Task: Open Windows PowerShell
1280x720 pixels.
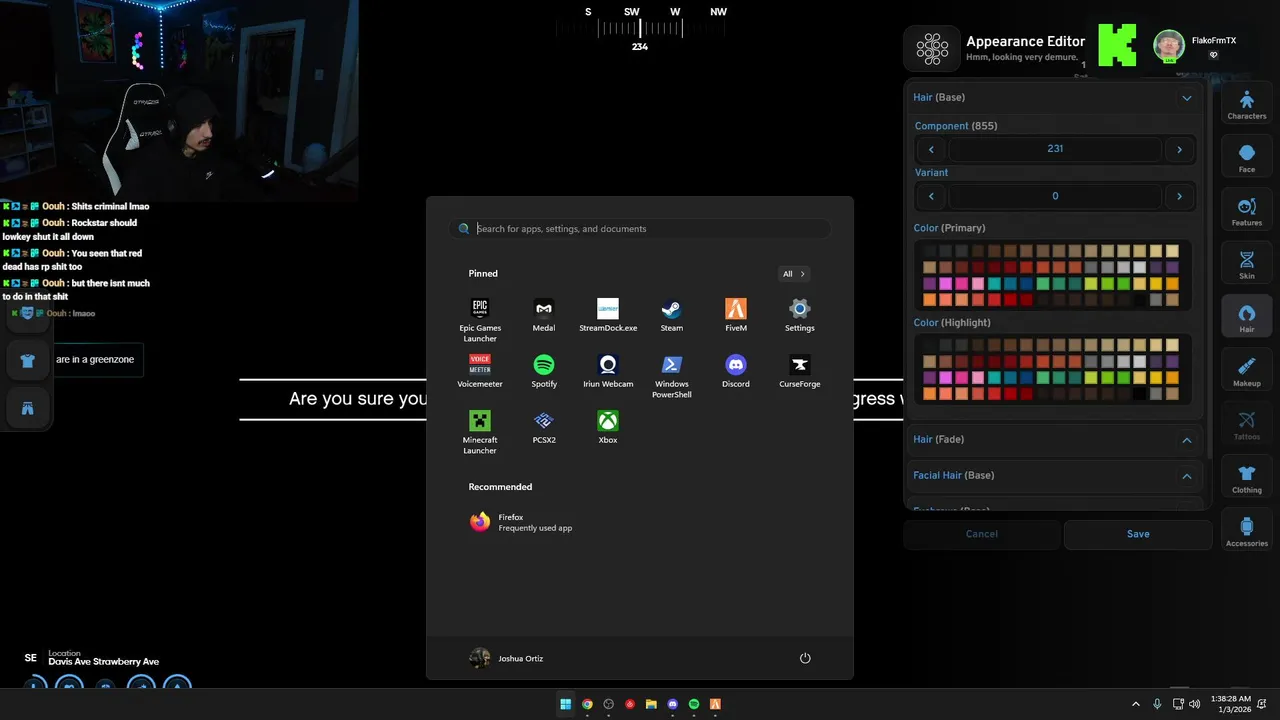Action: click(x=672, y=375)
